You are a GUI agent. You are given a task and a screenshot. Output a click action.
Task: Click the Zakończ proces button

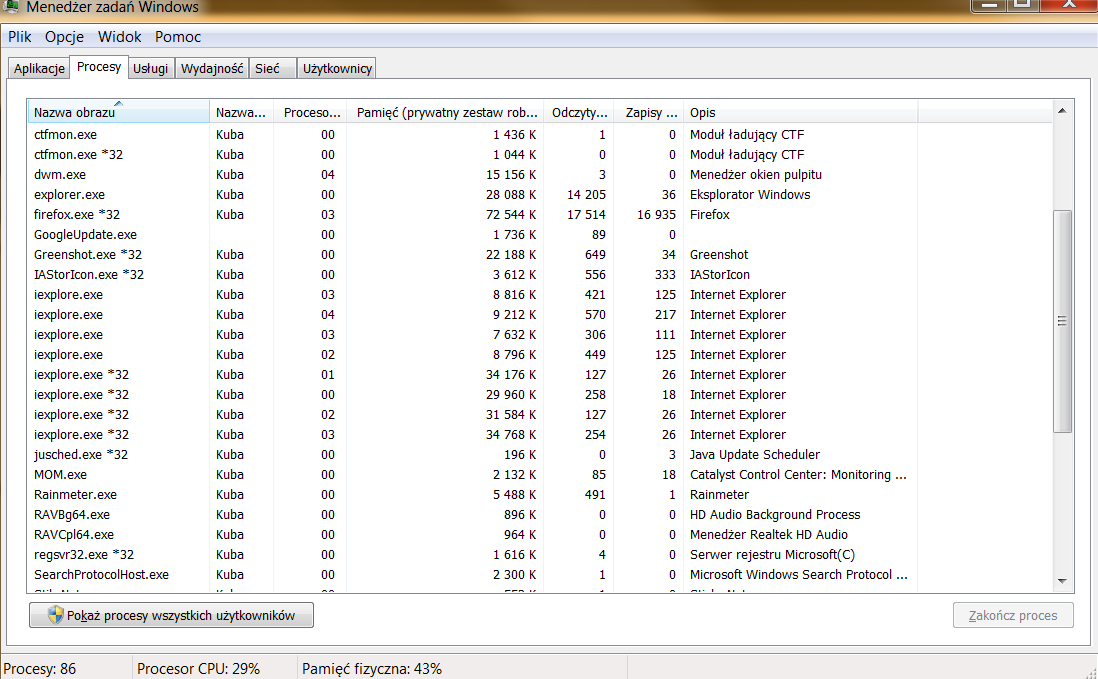1013,615
